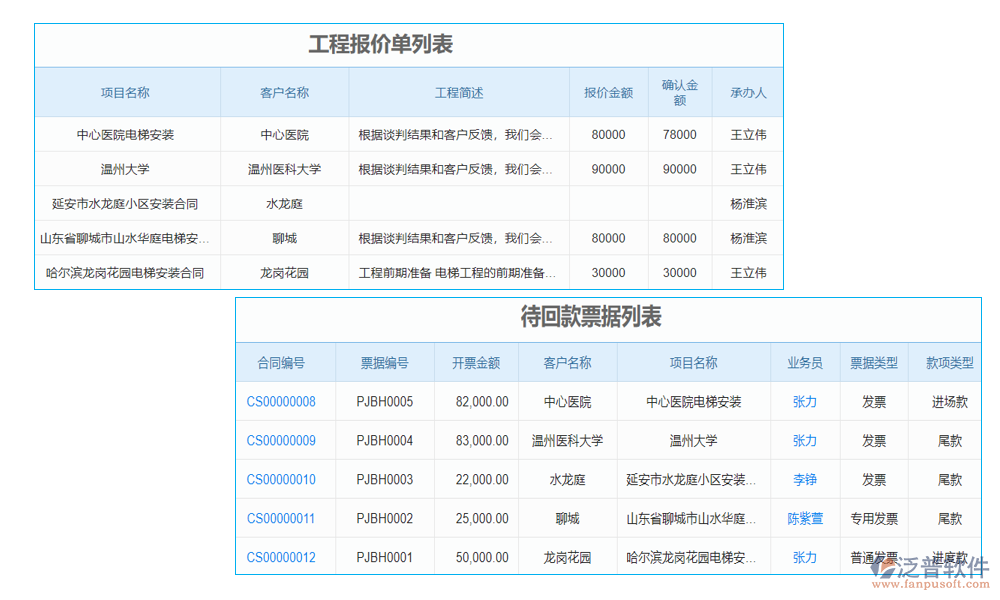Click the 项目名称 header in quotation list
1000x600 pixels.
(127, 91)
